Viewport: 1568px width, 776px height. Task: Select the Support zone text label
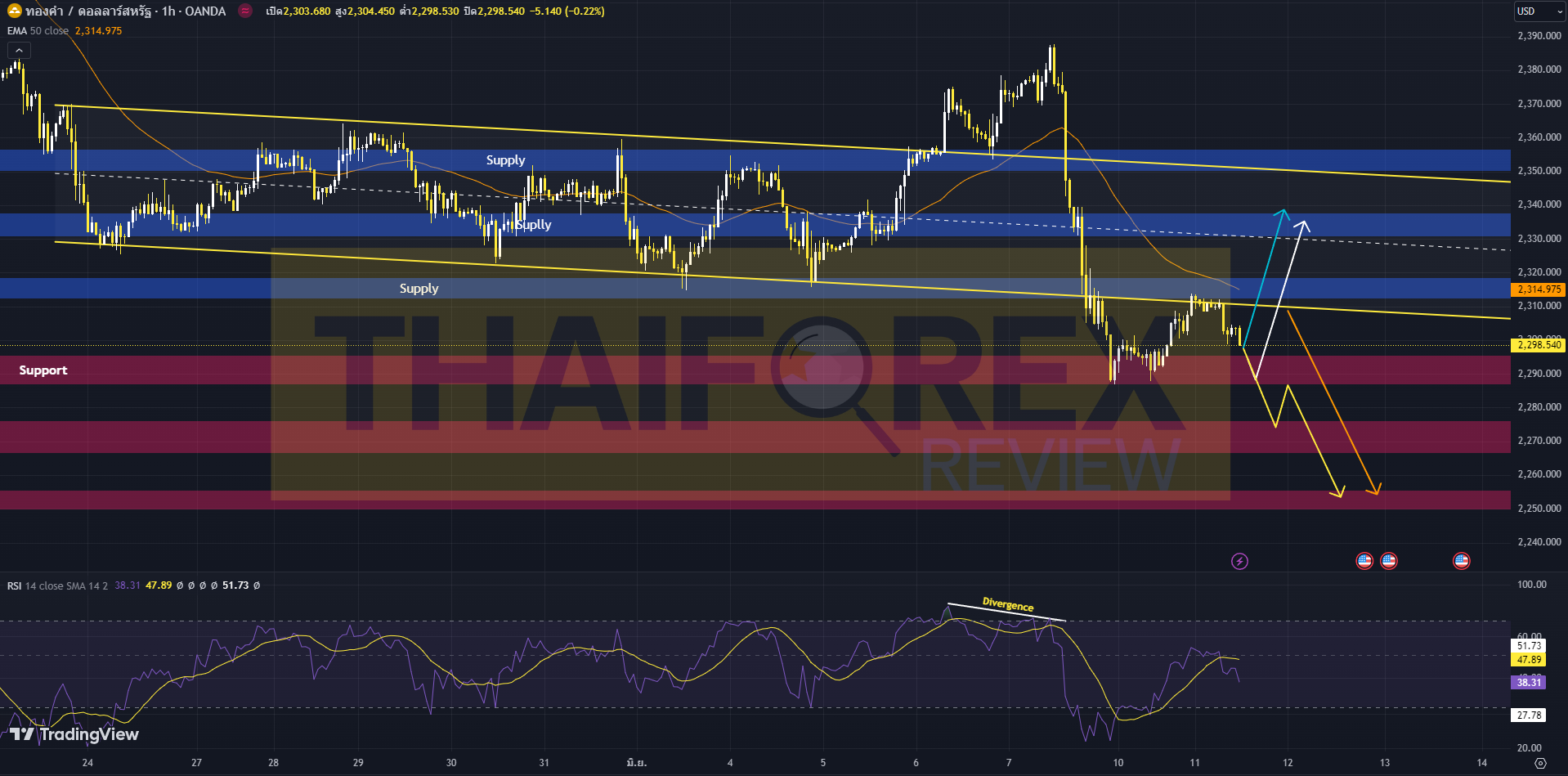pos(43,370)
